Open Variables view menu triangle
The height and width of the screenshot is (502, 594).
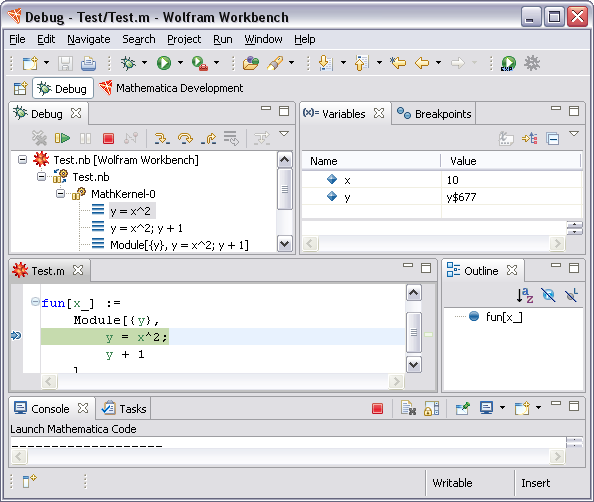[574, 134]
